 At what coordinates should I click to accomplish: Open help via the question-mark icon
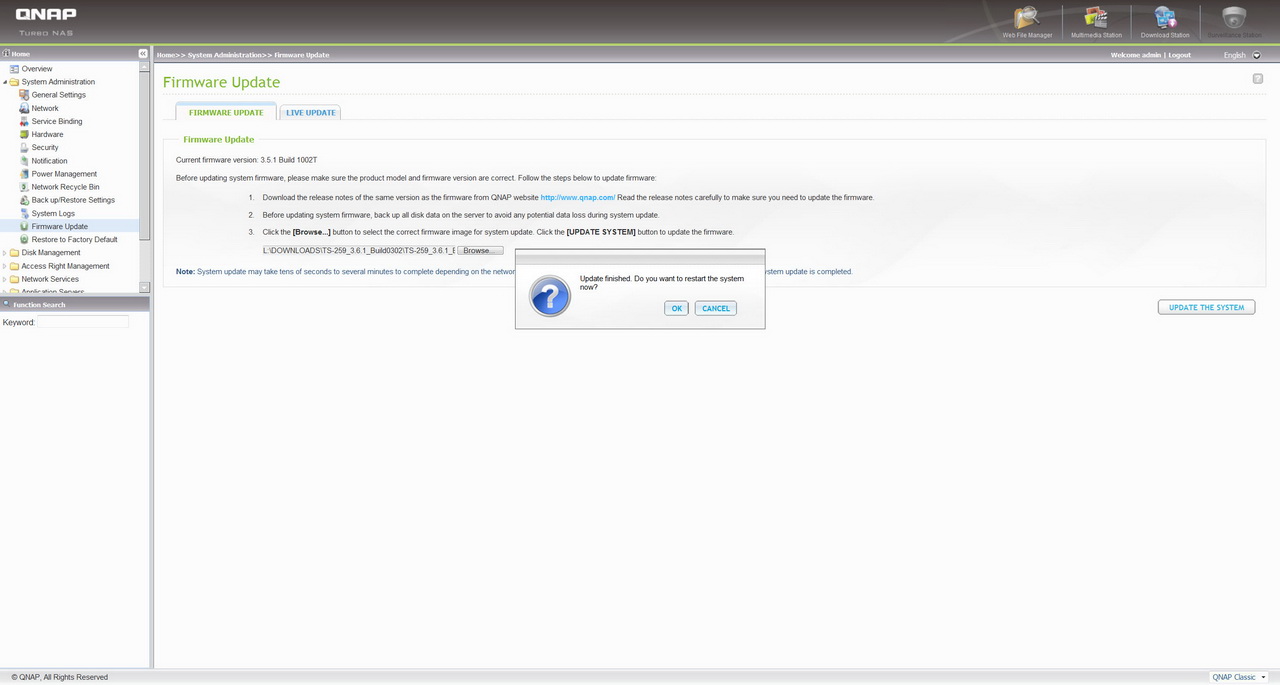(x=1258, y=78)
